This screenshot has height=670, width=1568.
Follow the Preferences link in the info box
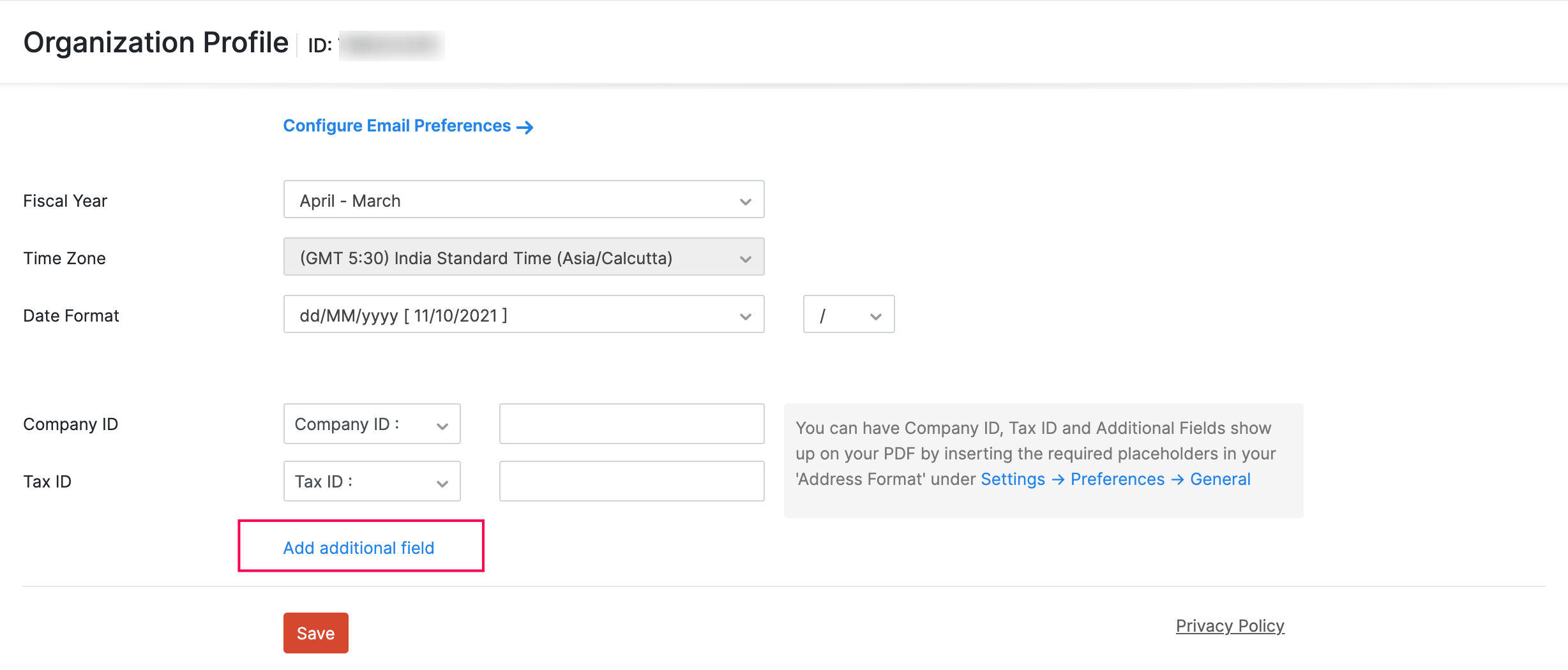coord(1117,480)
